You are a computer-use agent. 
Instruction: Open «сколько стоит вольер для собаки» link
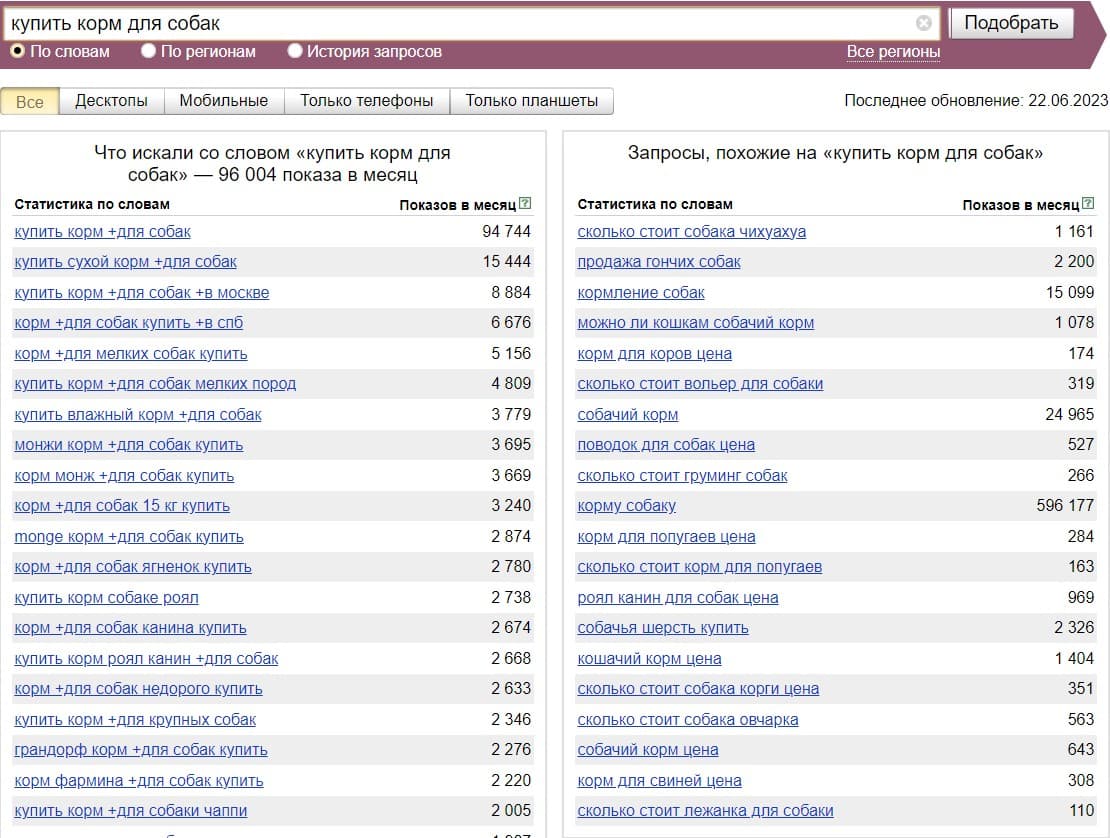(700, 384)
